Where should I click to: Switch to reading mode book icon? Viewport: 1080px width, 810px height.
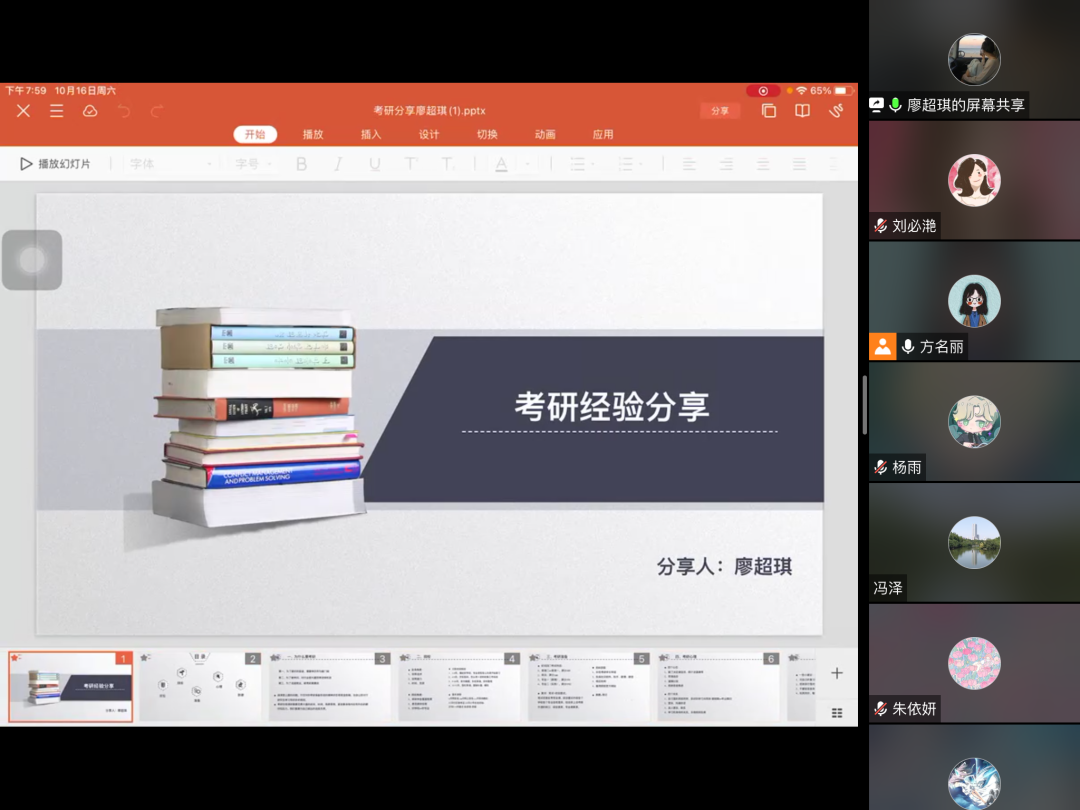[802, 111]
